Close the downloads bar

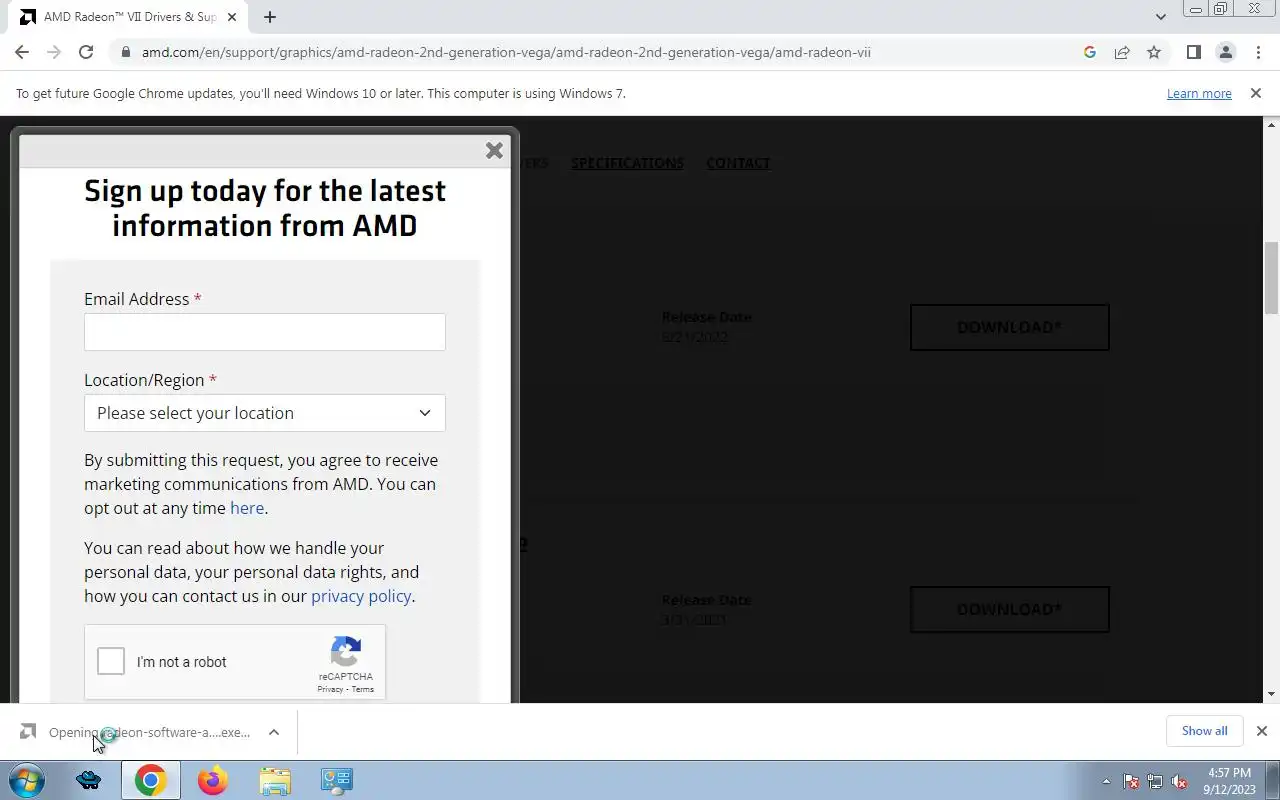[1261, 731]
